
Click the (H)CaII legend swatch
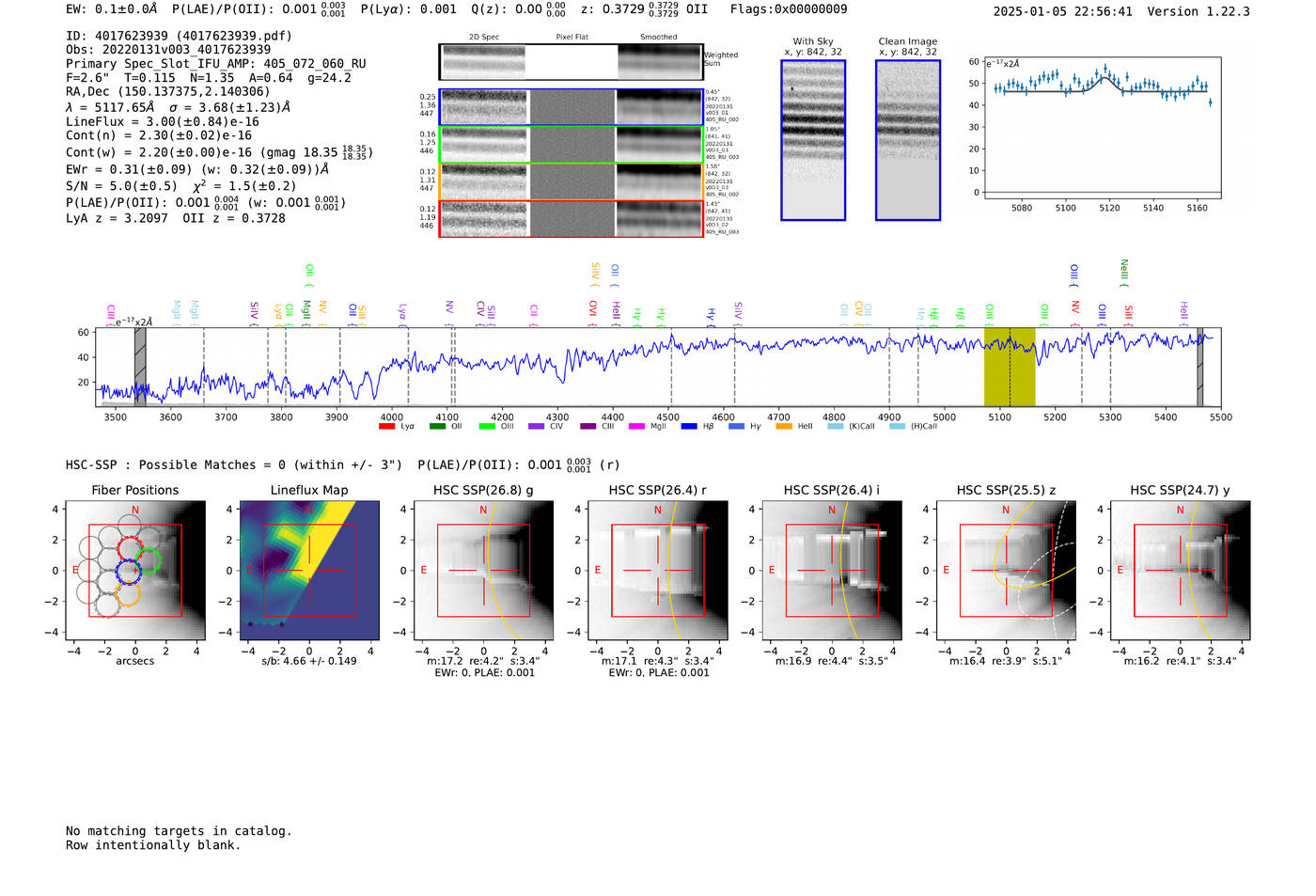click(897, 427)
